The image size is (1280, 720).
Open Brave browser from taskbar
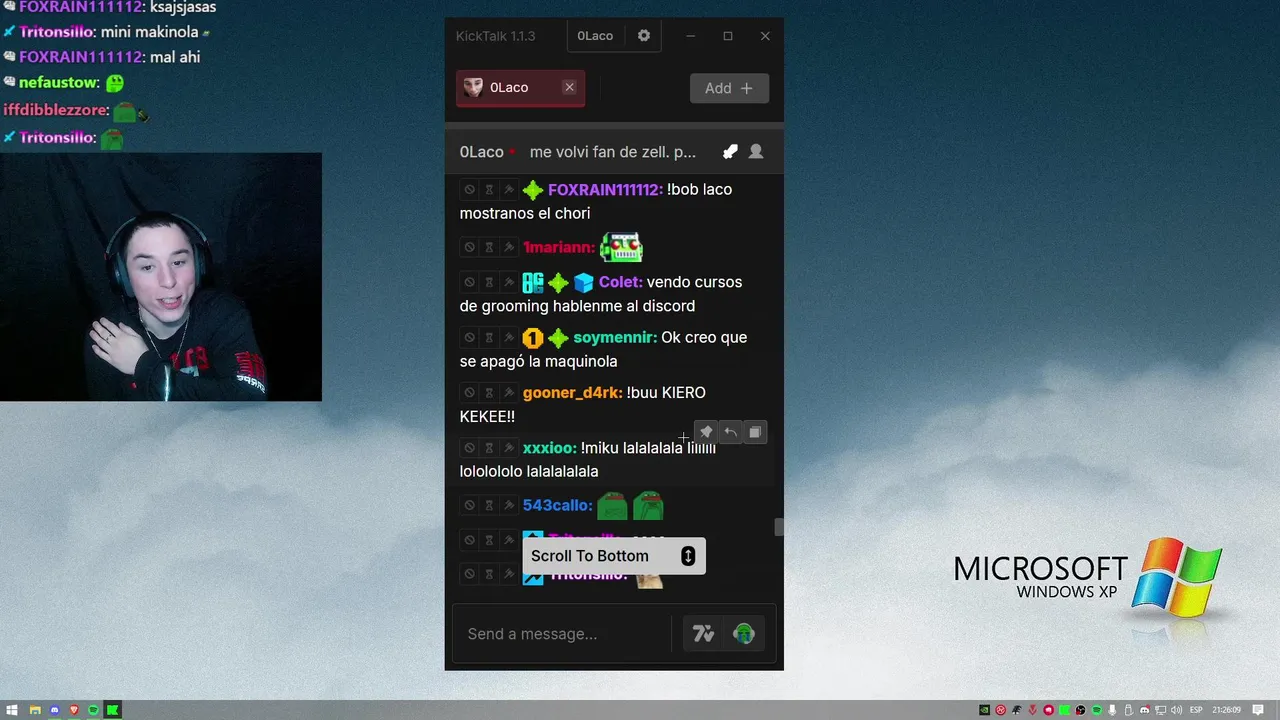pyautogui.click(x=74, y=710)
